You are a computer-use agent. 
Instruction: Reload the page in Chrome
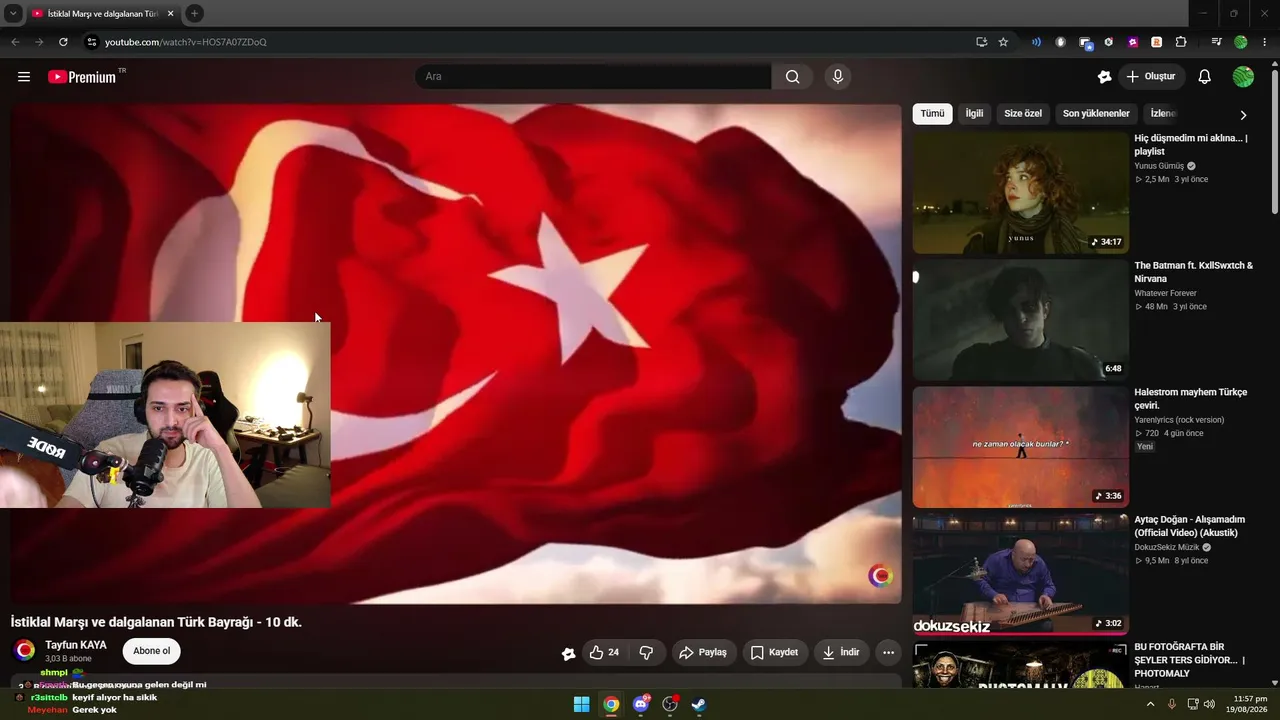(63, 42)
